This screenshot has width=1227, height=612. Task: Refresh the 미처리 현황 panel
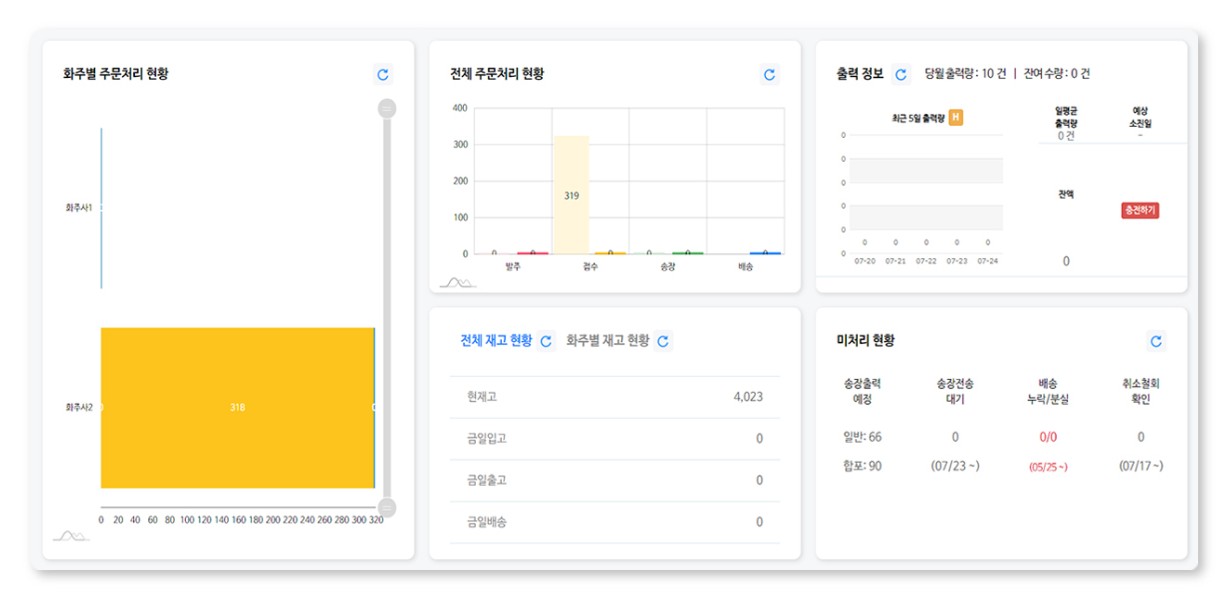(1156, 341)
